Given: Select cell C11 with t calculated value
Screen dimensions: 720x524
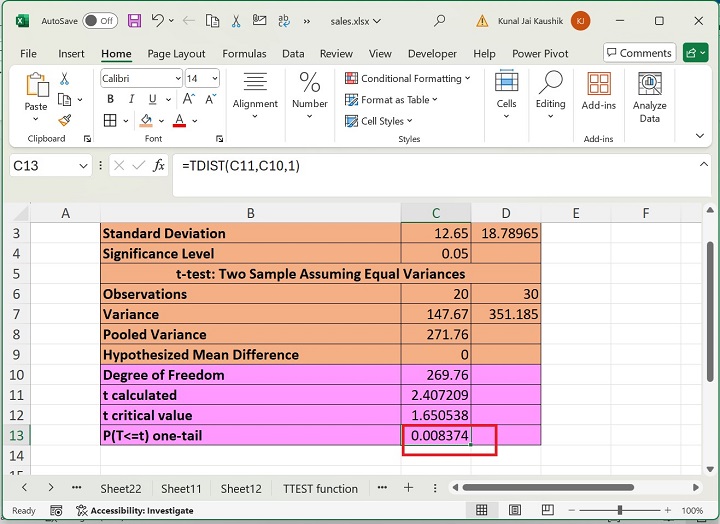Looking at the screenshot, I should pyautogui.click(x=435, y=395).
